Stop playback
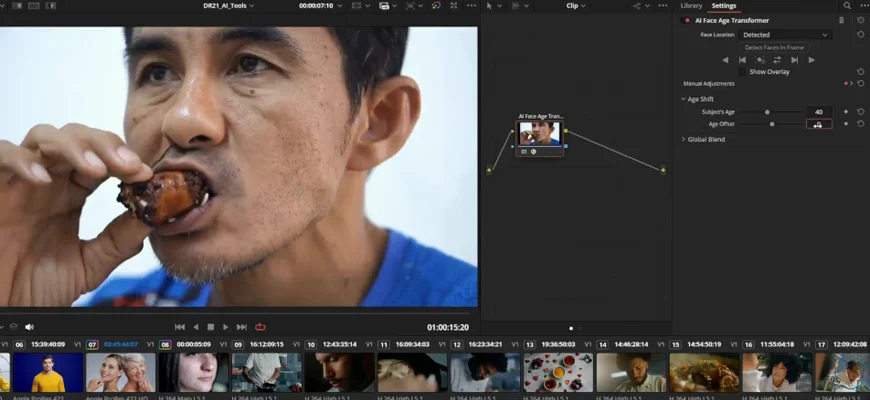 tap(211, 327)
